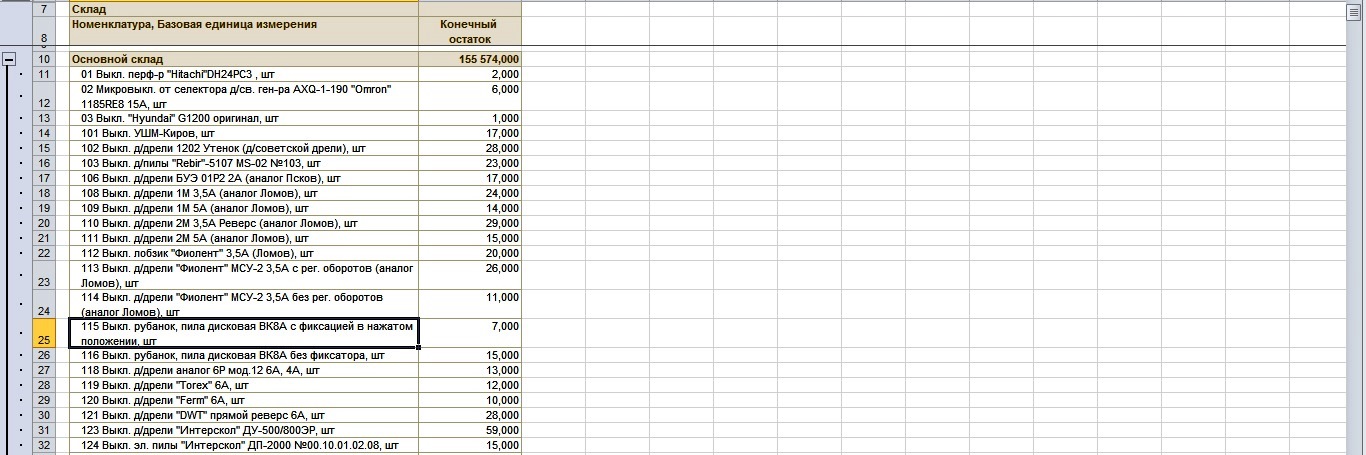This screenshot has width=1366, height=455.
Task: Select row header 25
Action: pyautogui.click(x=43, y=334)
